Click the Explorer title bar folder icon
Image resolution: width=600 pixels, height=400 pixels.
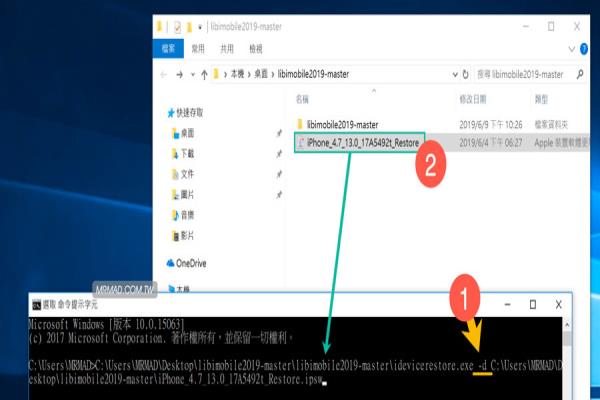tap(160, 27)
